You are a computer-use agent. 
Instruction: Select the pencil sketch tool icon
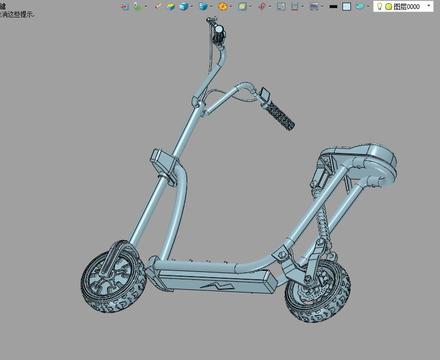tap(158, 6)
